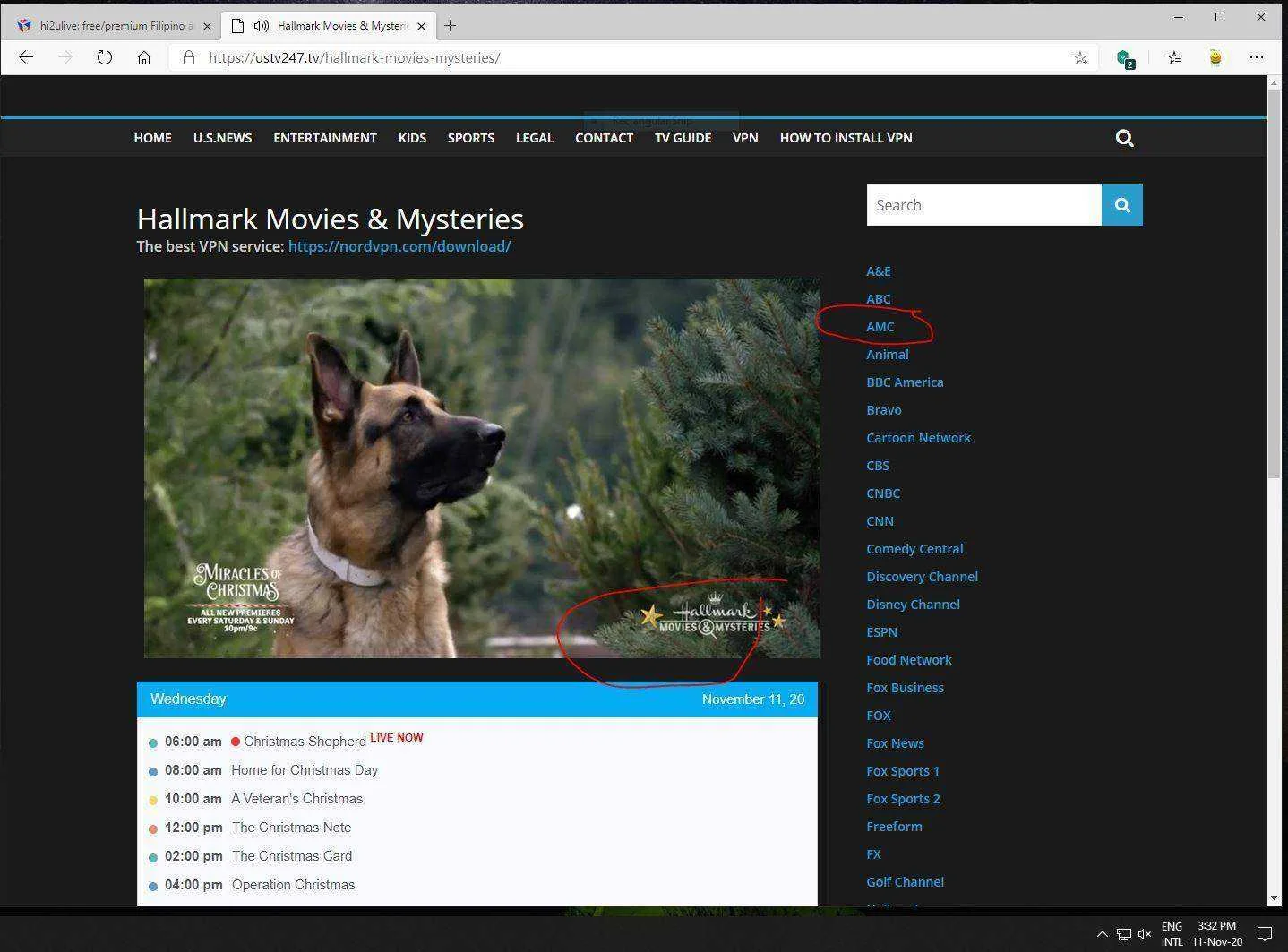
Task: Open CNN channel link
Action: pyautogui.click(x=880, y=521)
